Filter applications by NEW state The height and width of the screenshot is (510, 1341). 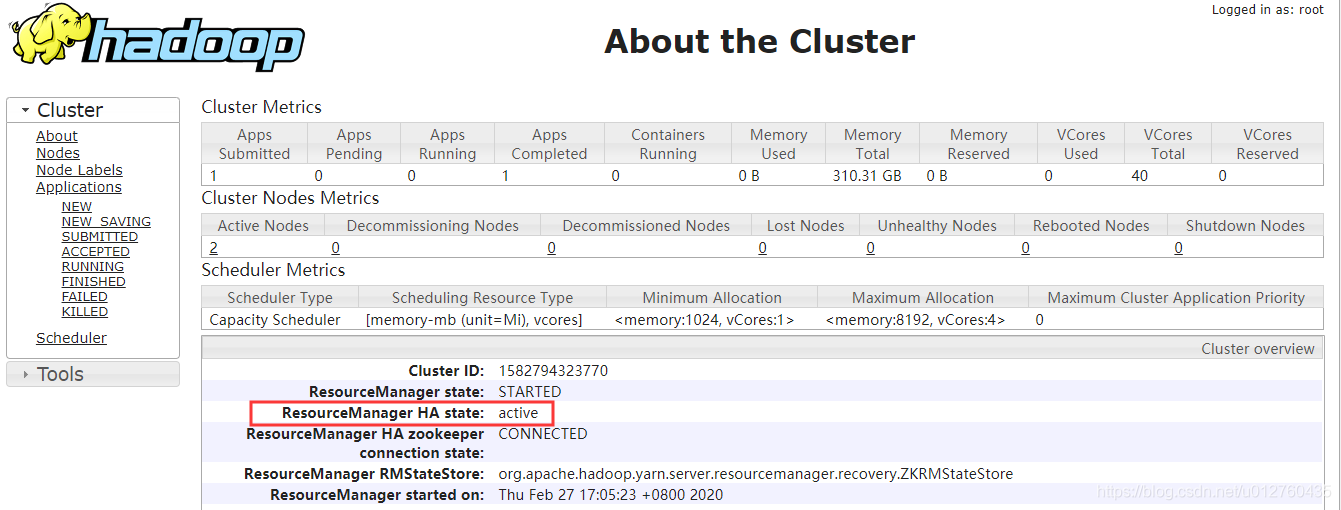point(77,207)
